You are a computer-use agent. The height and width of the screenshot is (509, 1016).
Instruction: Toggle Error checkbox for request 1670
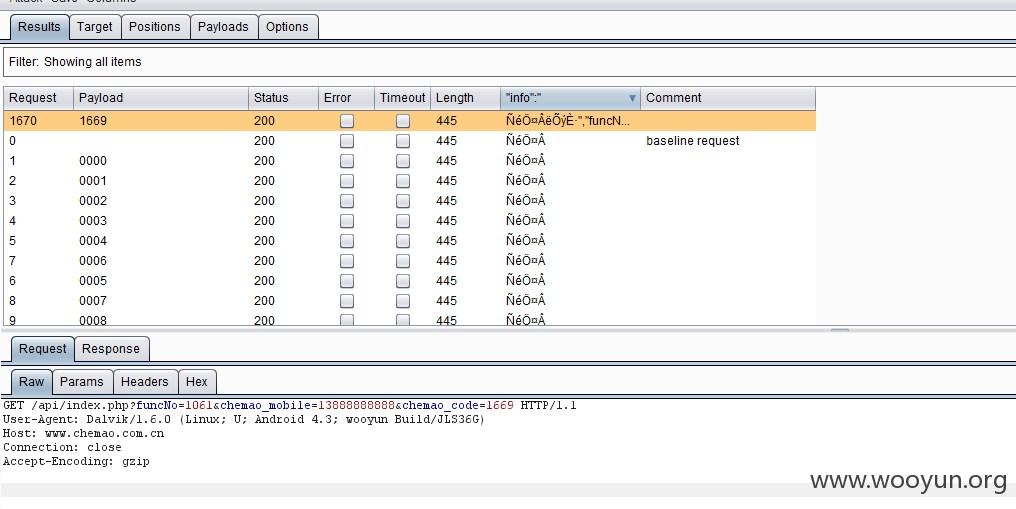(347, 121)
